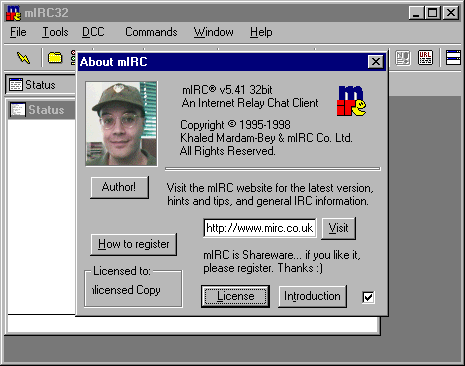
Task: Click the mirc.co.uk URL field
Action: coord(260,228)
